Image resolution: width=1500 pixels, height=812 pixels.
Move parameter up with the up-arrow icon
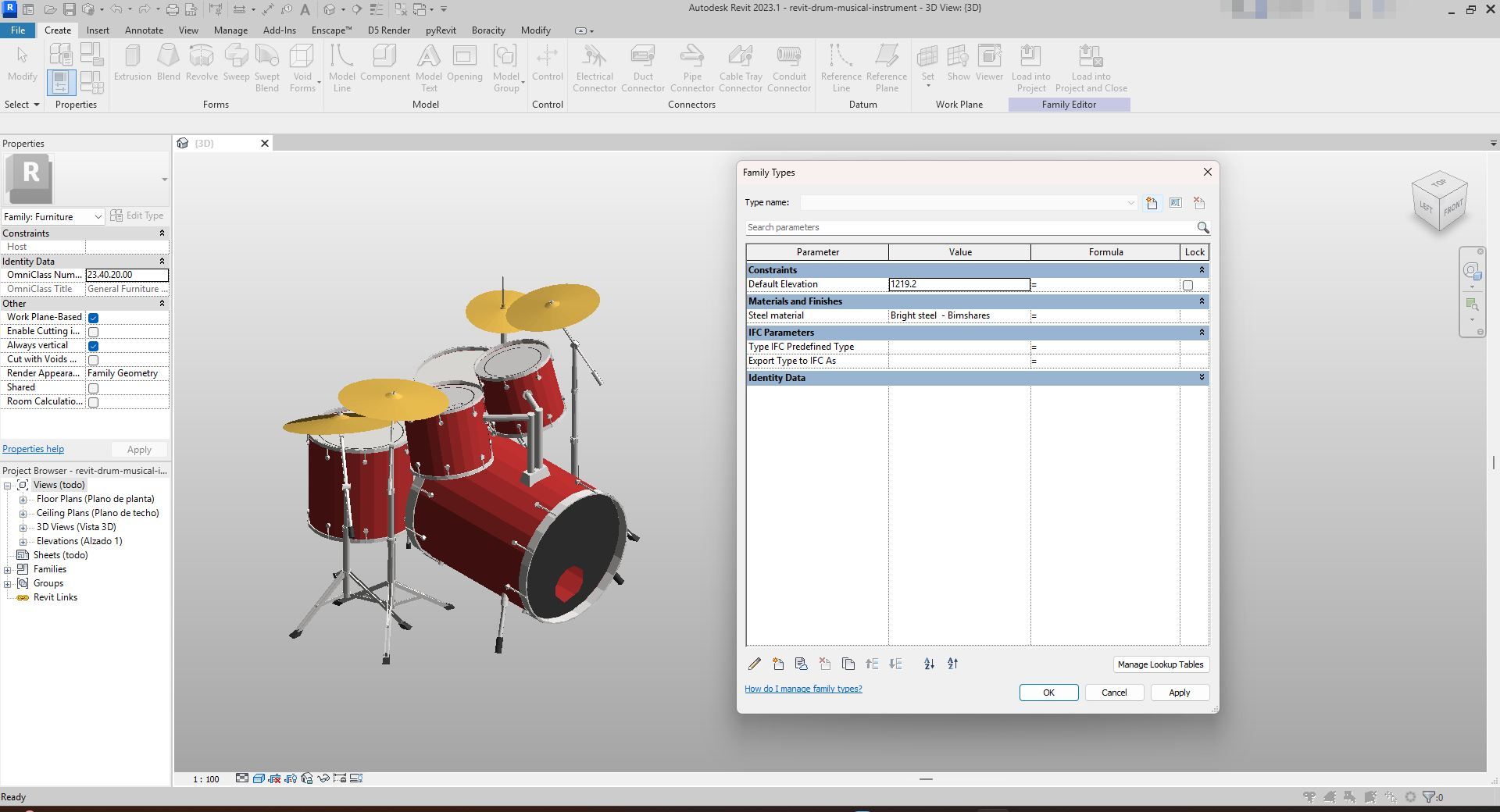pos(872,664)
